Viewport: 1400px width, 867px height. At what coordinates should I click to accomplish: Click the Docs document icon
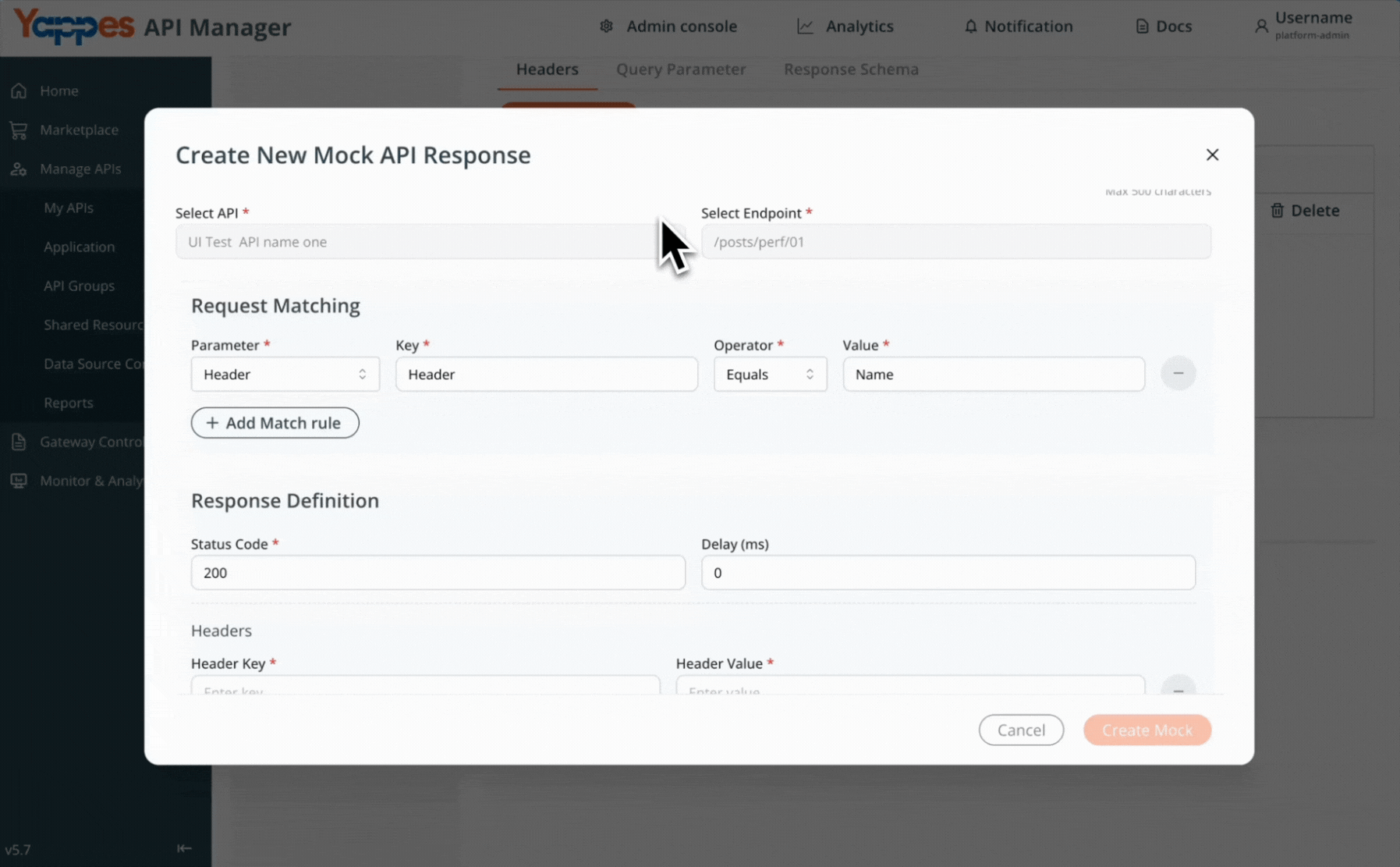1142,27
